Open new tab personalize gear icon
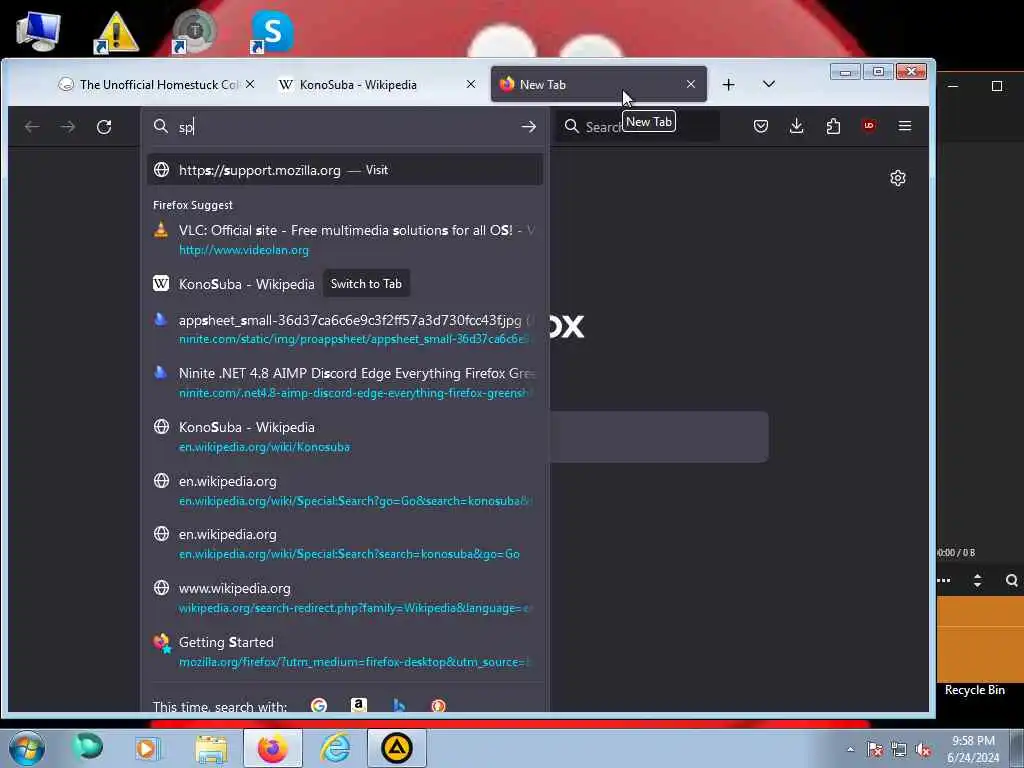The height and width of the screenshot is (768, 1024). [898, 178]
